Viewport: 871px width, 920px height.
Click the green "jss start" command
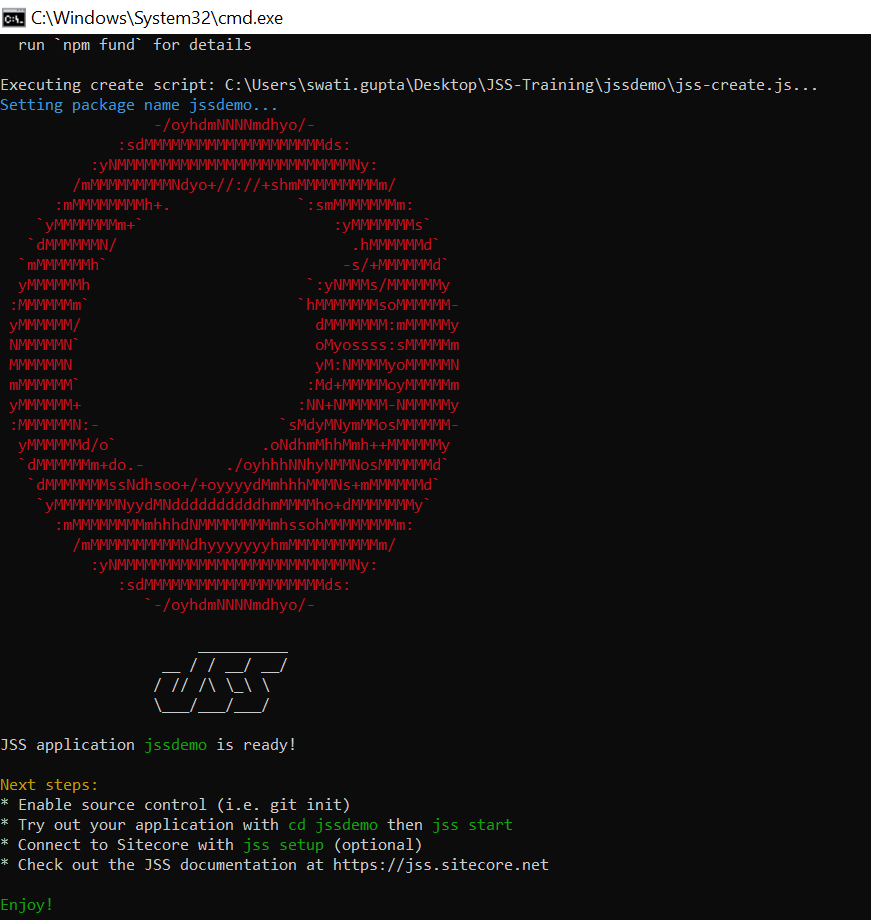click(472, 825)
